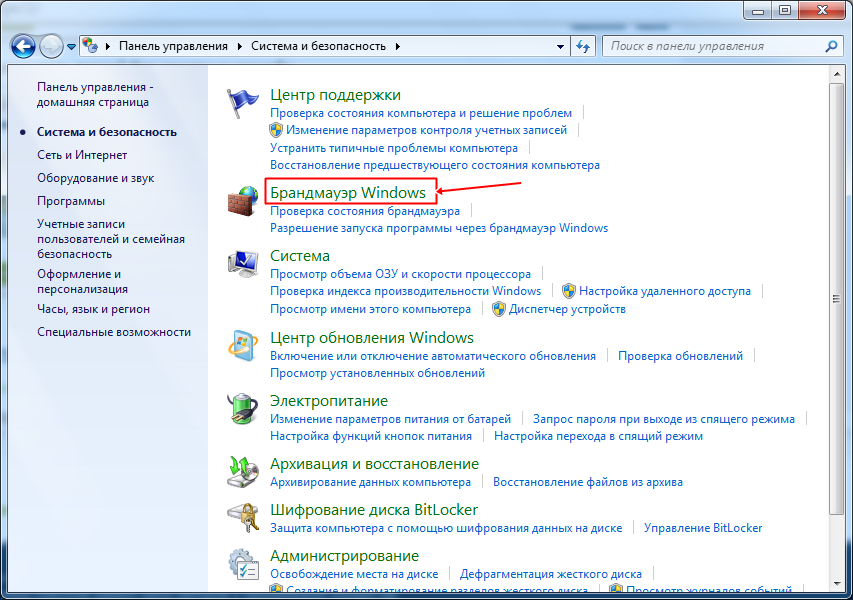Click Восстановление предшествующего состояния компьютера
The width and height of the screenshot is (853, 600).
[x=435, y=165]
